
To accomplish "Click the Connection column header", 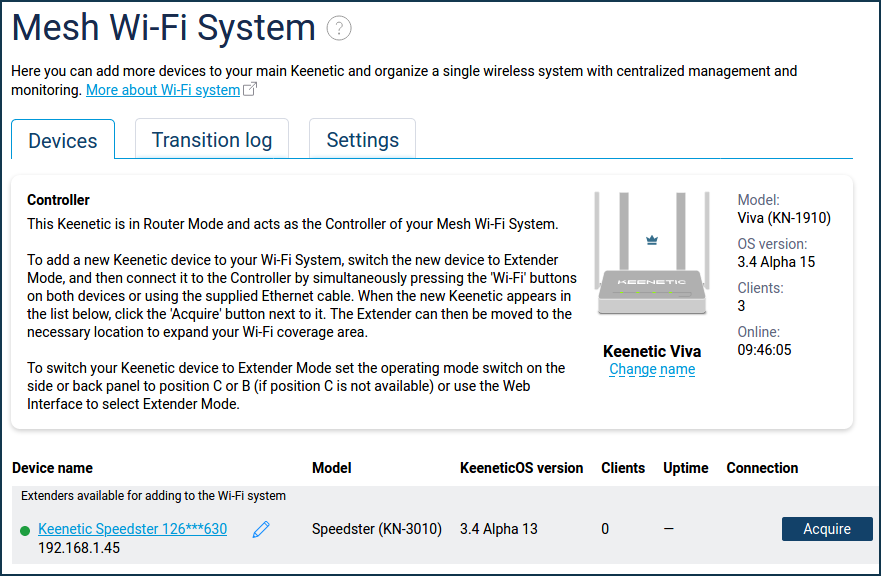I will 762,468.
